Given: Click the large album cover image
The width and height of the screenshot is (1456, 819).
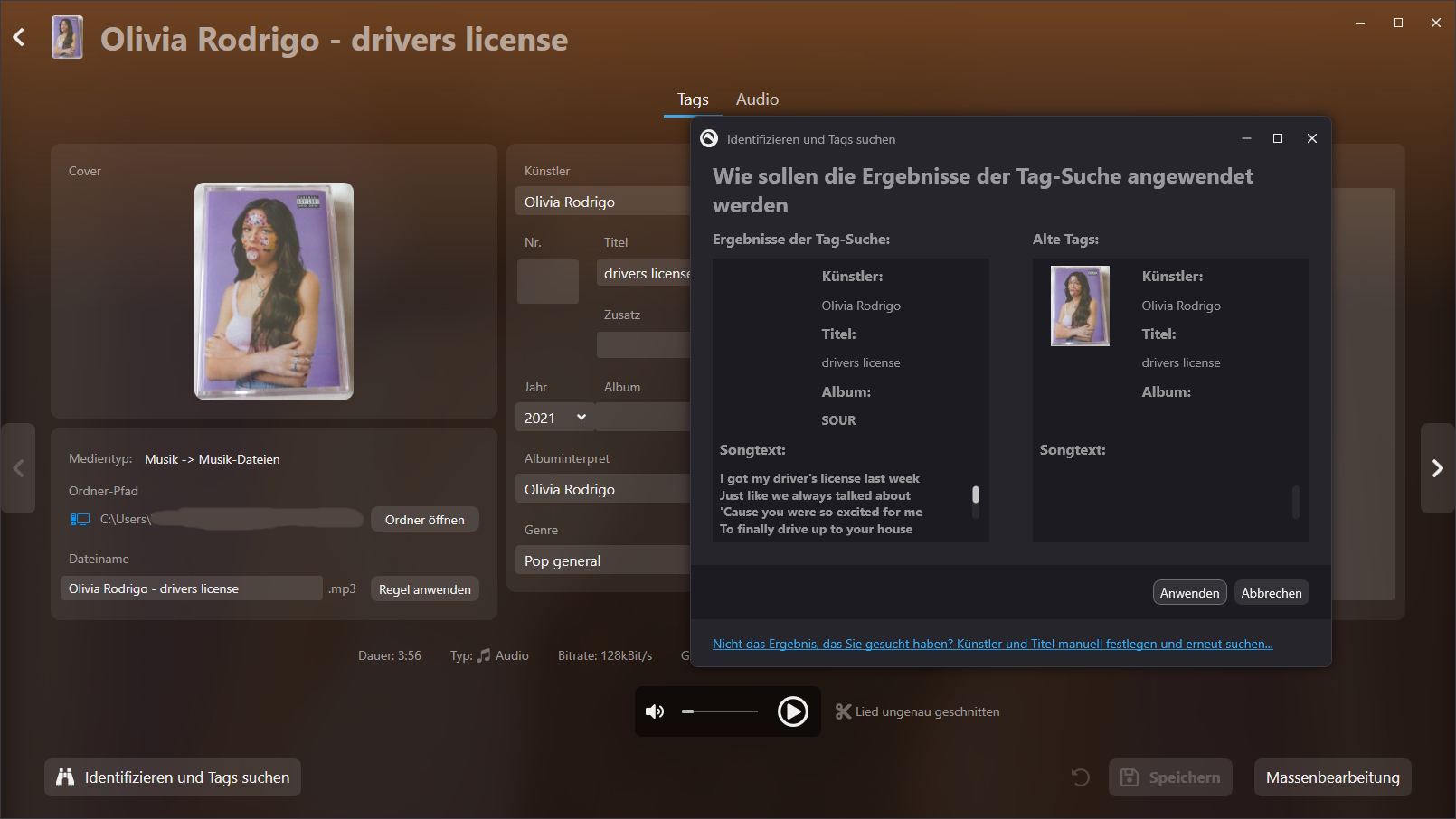Looking at the screenshot, I should [x=274, y=291].
